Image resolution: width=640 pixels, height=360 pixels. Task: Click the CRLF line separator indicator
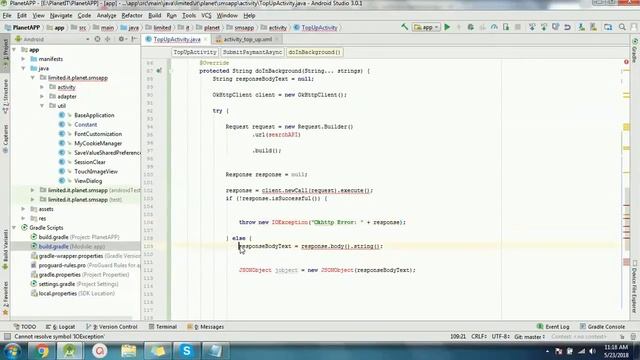pos(479,337)
